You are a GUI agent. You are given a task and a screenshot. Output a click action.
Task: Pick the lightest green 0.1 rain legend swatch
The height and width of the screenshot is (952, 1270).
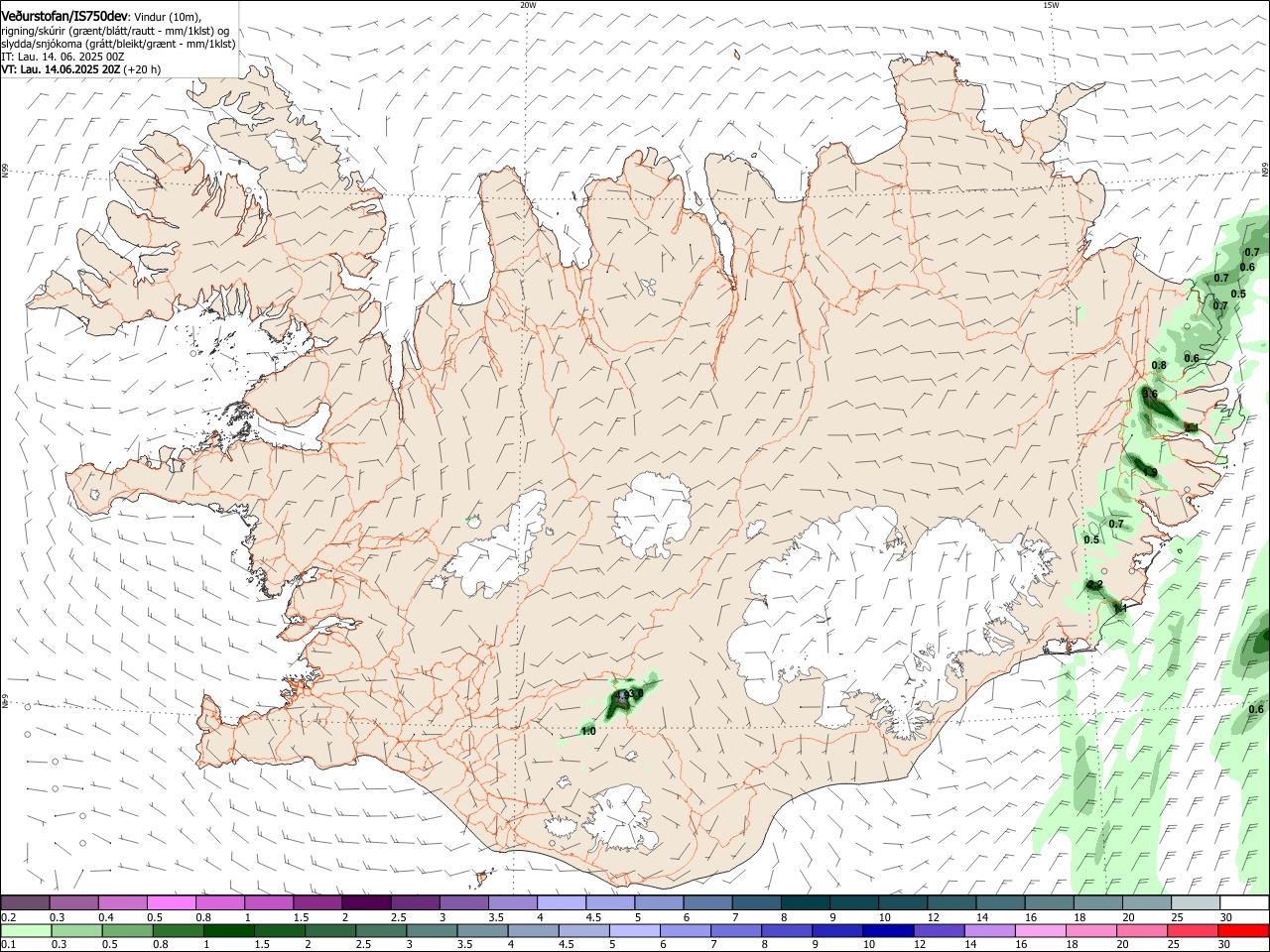coord(26,931)
